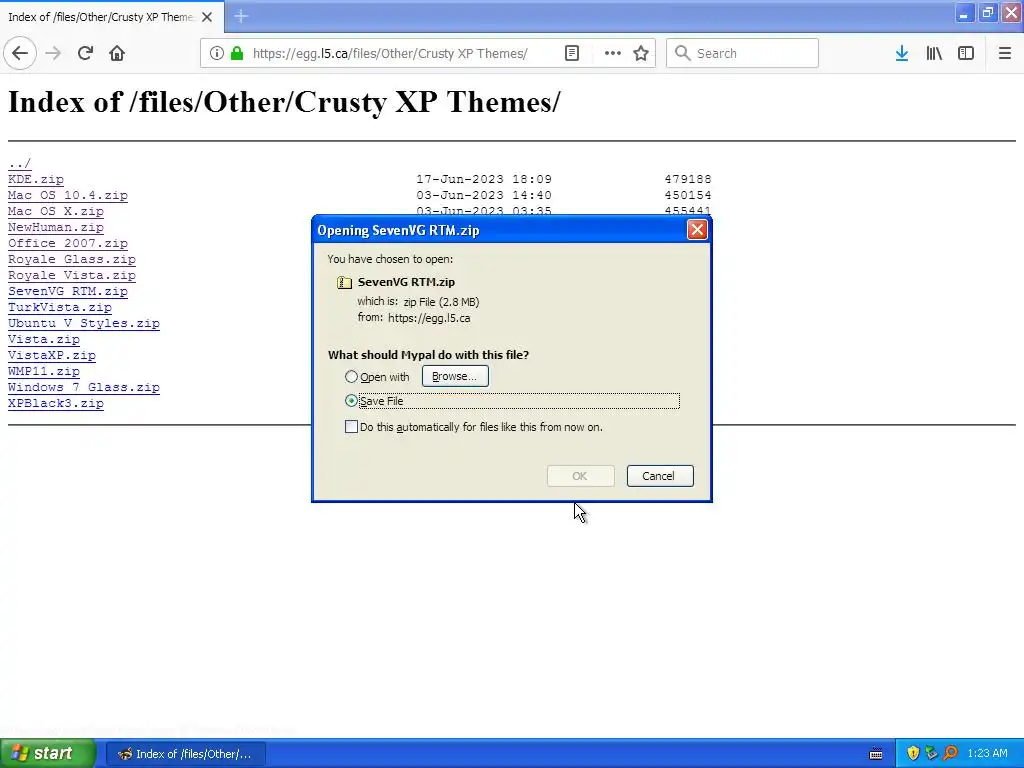This screenshot has width=1024, height=768.
Task: Click the SevenVG RTM.zip link
Action: [x=68, y=291]
